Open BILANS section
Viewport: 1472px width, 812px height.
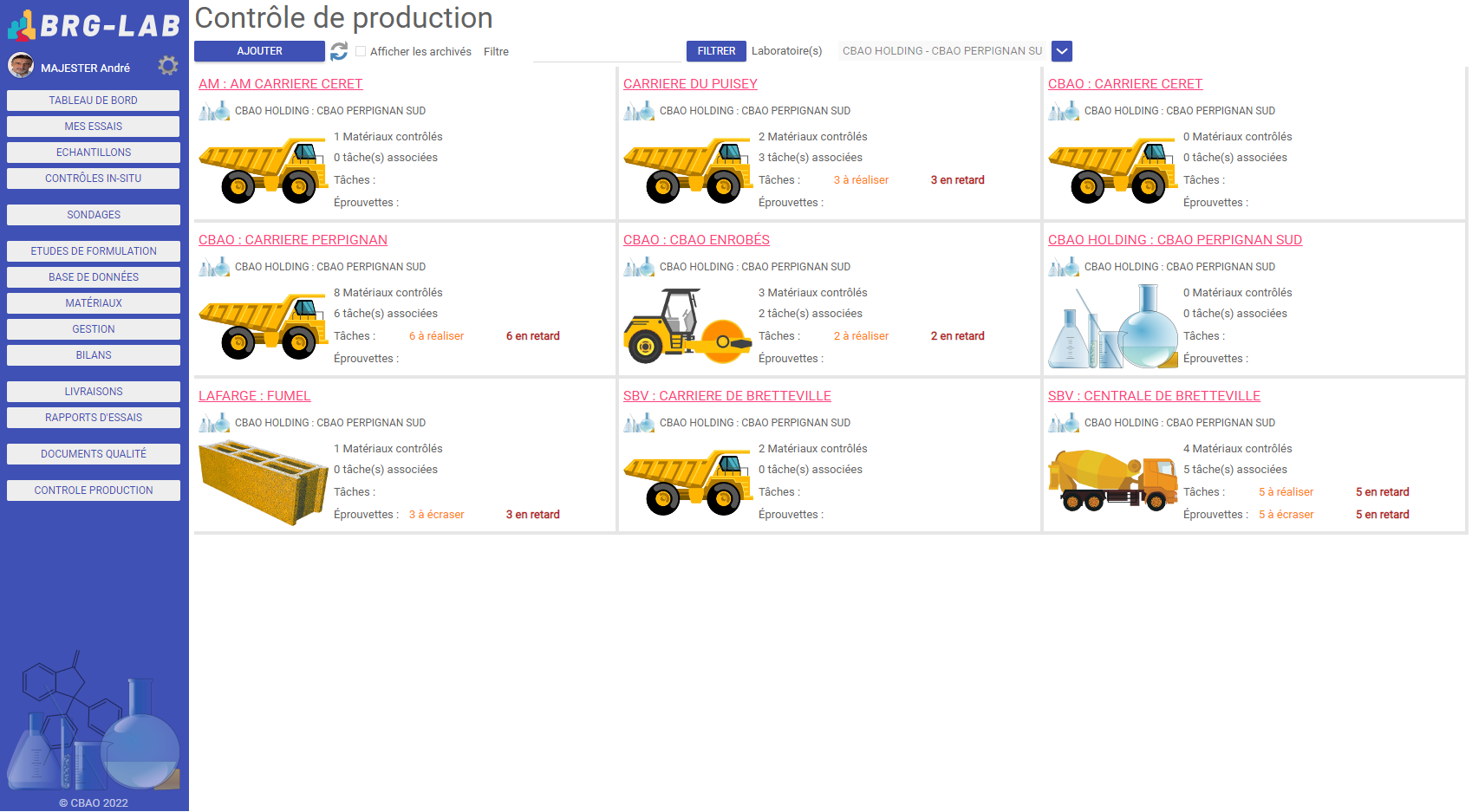coord(94,355)
